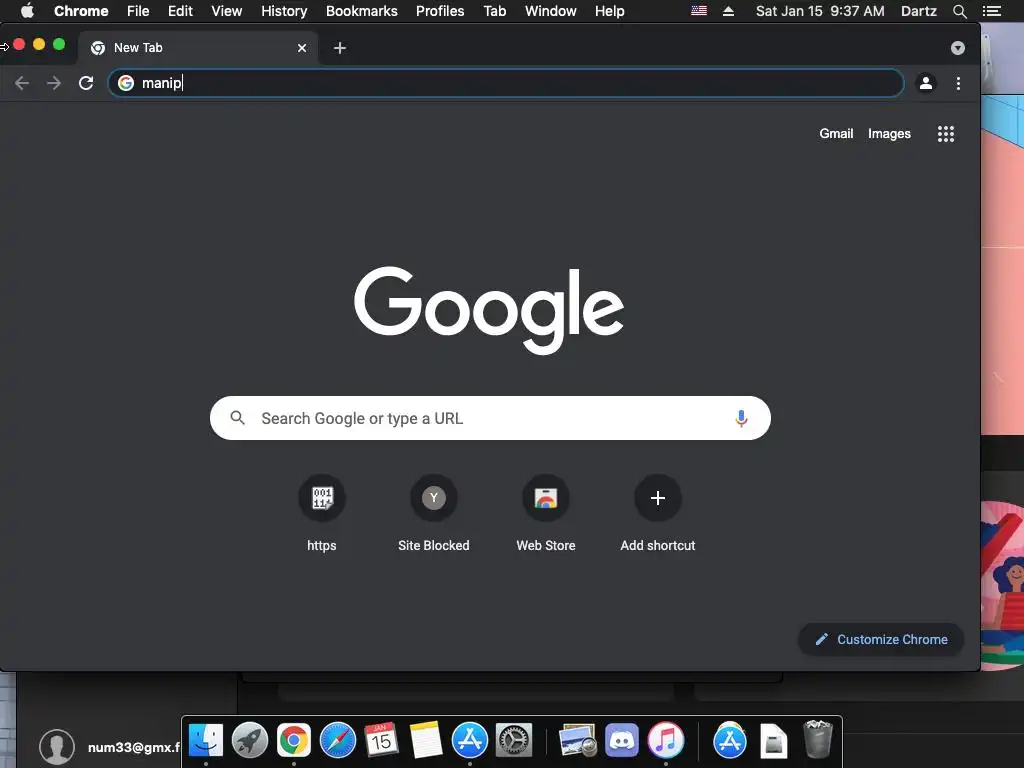
Task: Click the address bar containing manip
Action: (x=506, y=83)
